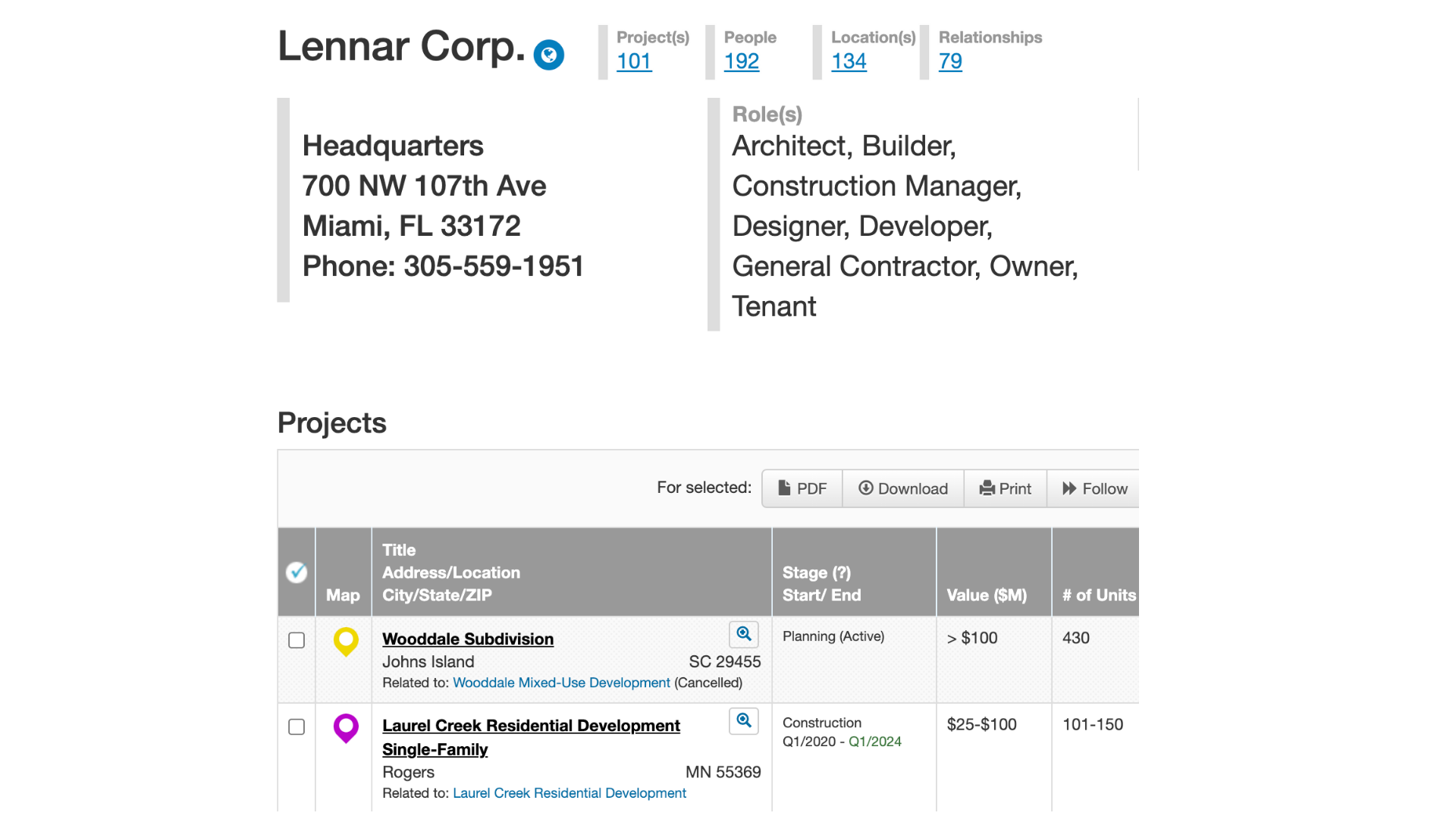This screenshot has height=819, width=1456.
Task: Export selected projects as PDF
Action: coord(802,488)
